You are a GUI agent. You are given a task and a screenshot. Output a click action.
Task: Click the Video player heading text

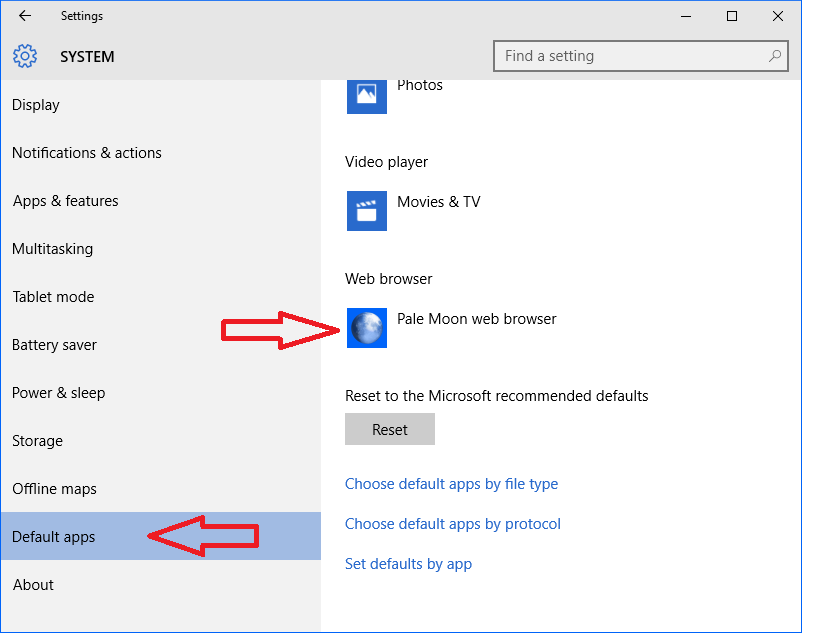[x=387, y=162]
